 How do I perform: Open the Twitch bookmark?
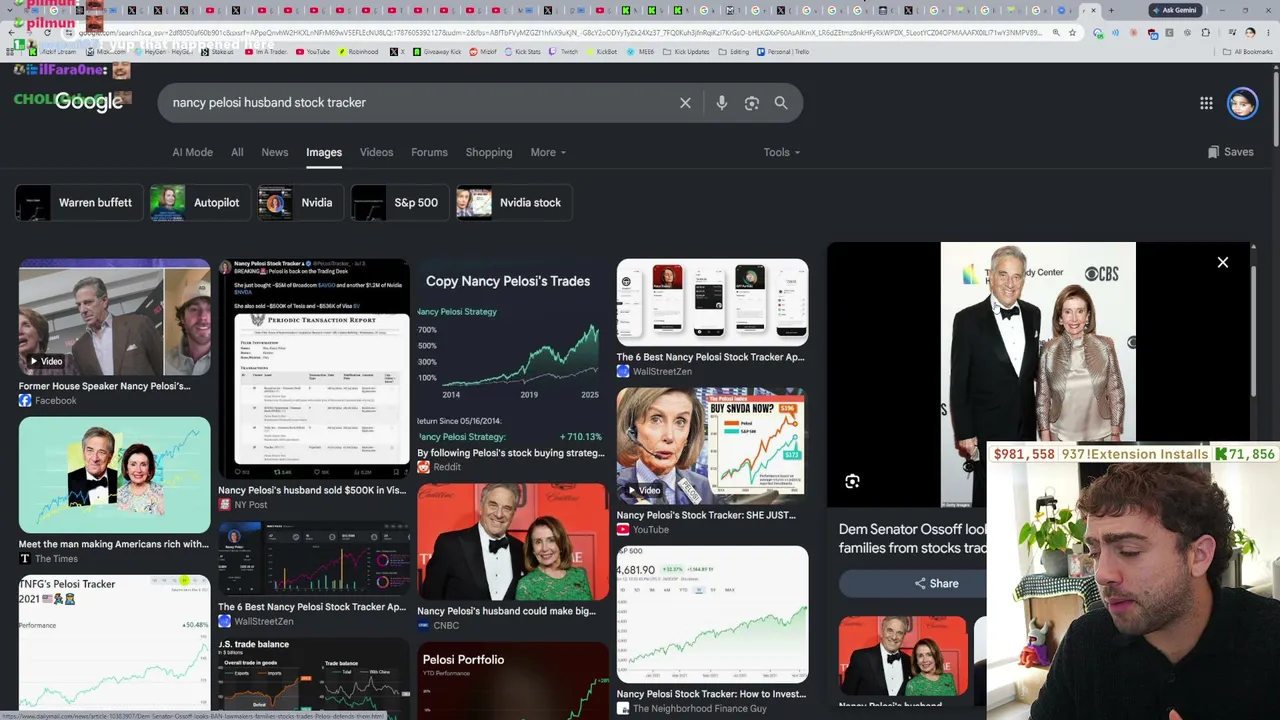pyautogui.click(x=564, y=52)
